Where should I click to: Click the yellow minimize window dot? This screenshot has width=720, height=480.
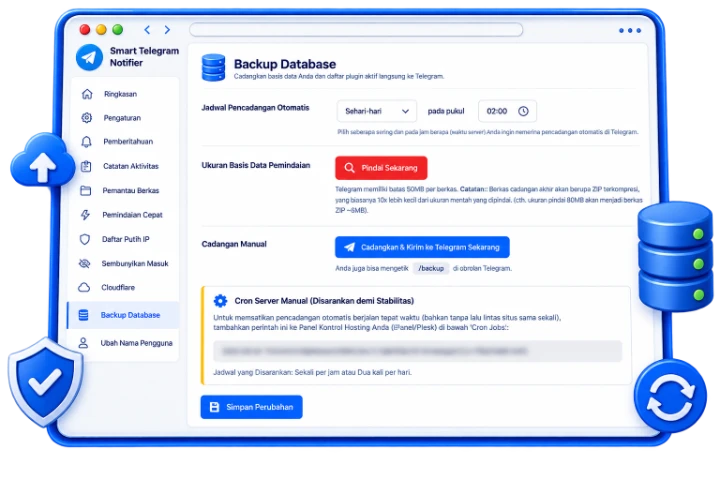[x=101, y=30]
